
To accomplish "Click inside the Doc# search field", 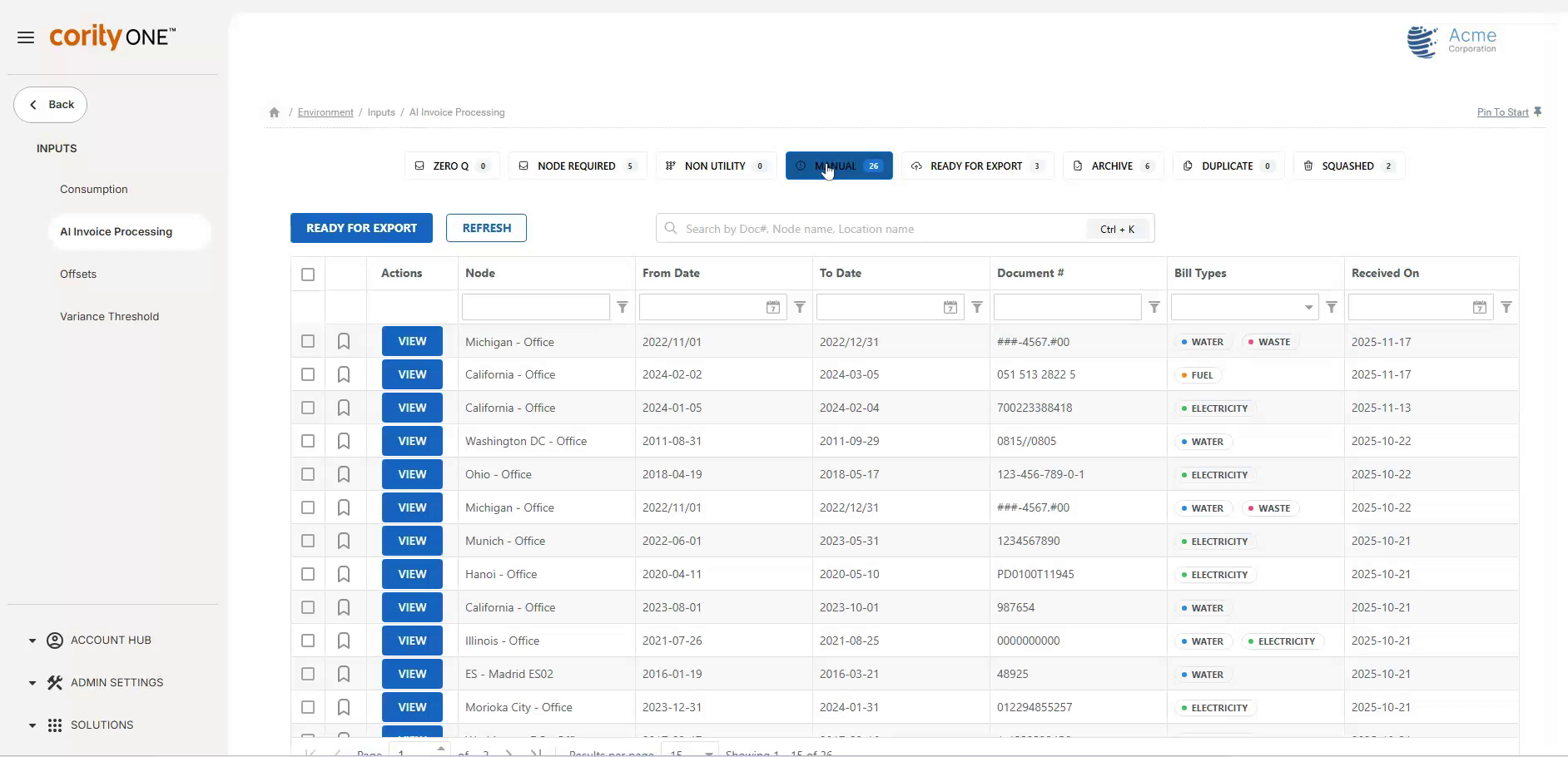I will point(874,229).
